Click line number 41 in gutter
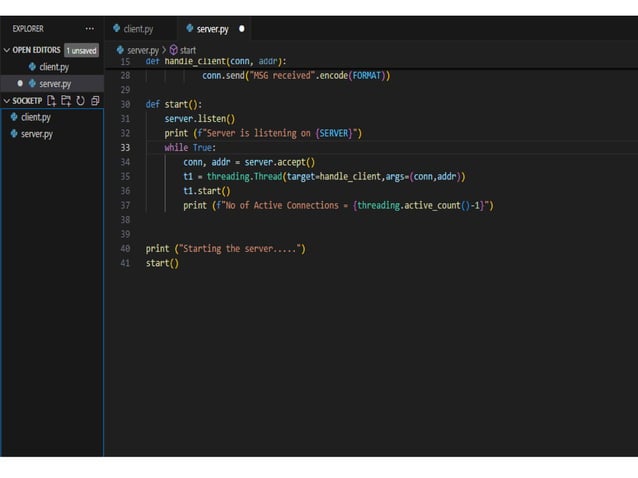 point(125,263)
